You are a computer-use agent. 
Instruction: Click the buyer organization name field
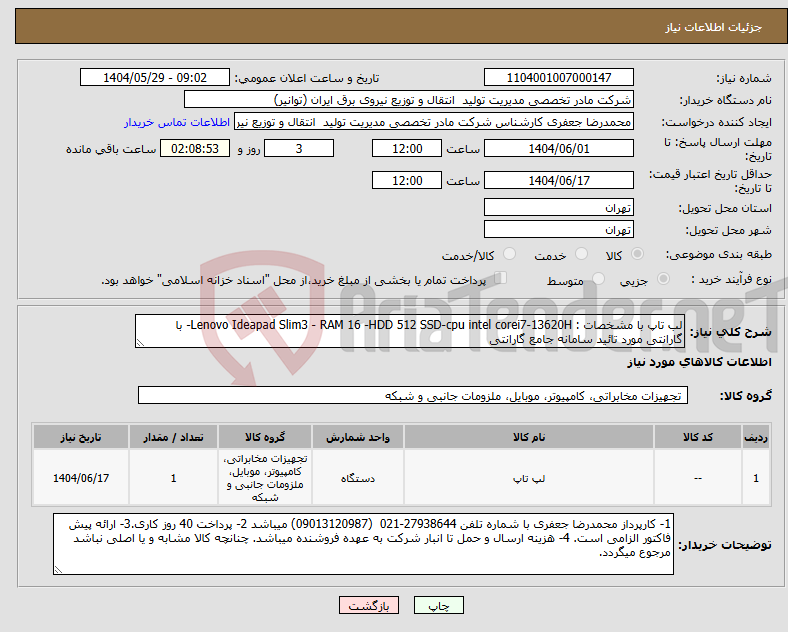pyautogui.click(x=409, y=99)
